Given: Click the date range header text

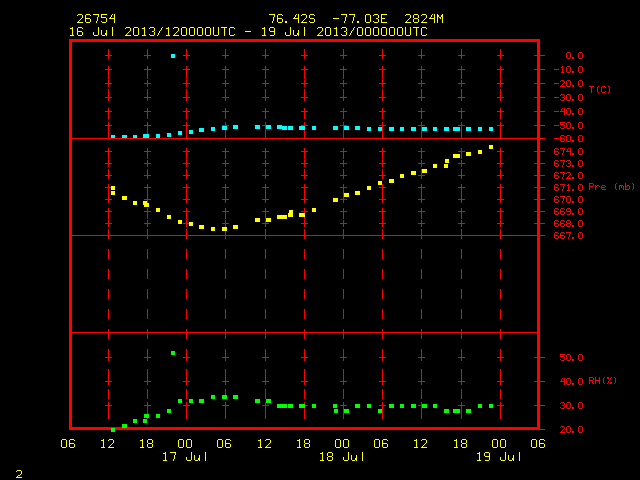Looking at the screenshot, I should tap(248, 32).
